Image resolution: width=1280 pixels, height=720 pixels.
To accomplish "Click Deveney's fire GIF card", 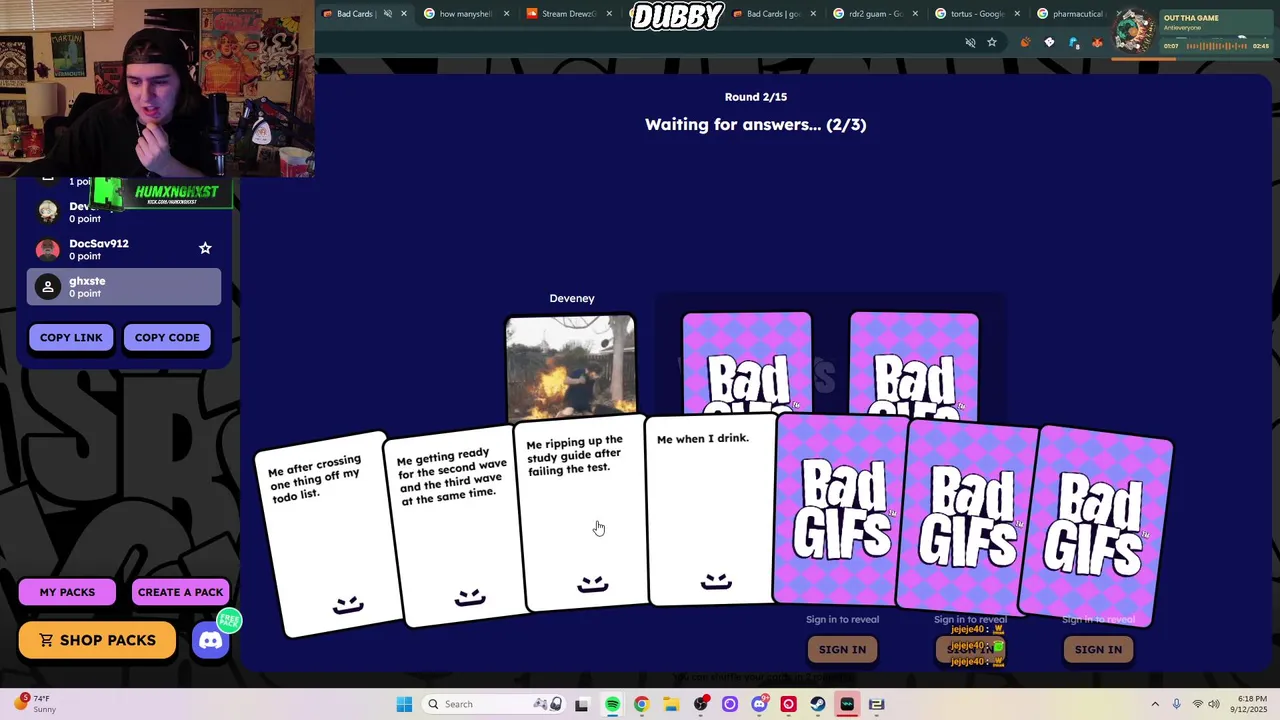I will [x=570, y=366].
